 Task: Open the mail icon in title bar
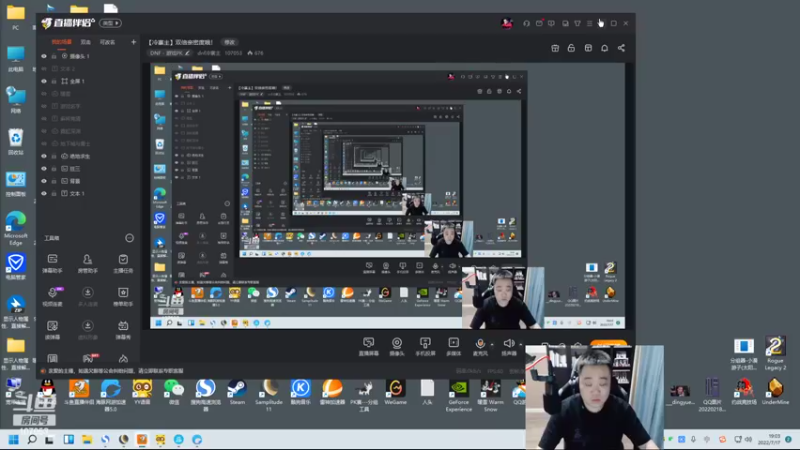coord(539,23)
